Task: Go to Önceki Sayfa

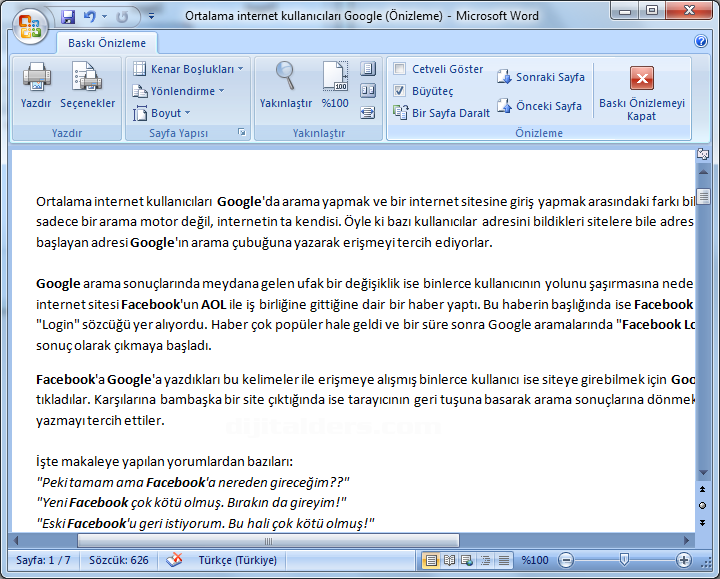Action: coord(539,106)
